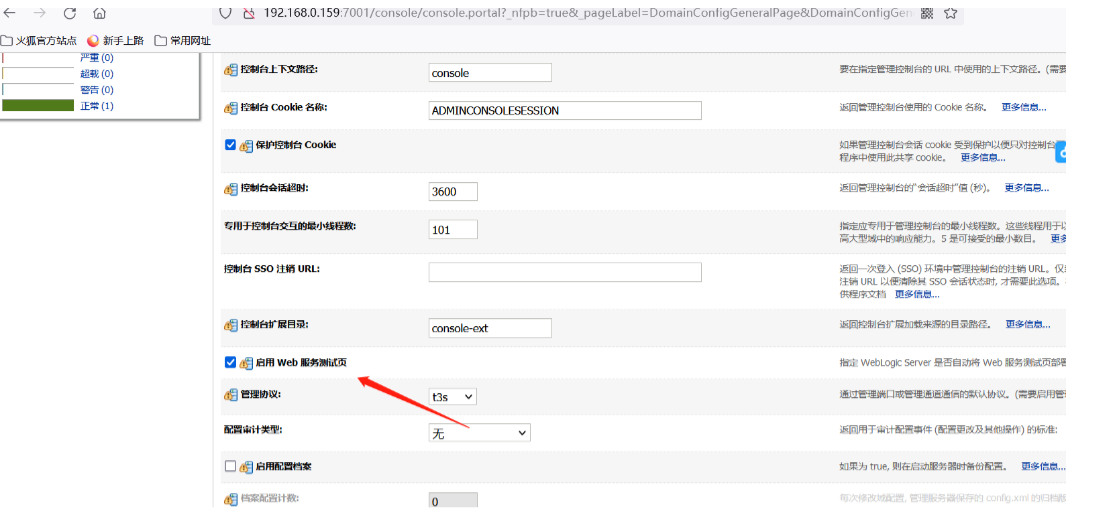Open the 火狐官方站点 bookmark folder
The width and height of the screenshot is (1099, 519).
click(x=38, y=41)
